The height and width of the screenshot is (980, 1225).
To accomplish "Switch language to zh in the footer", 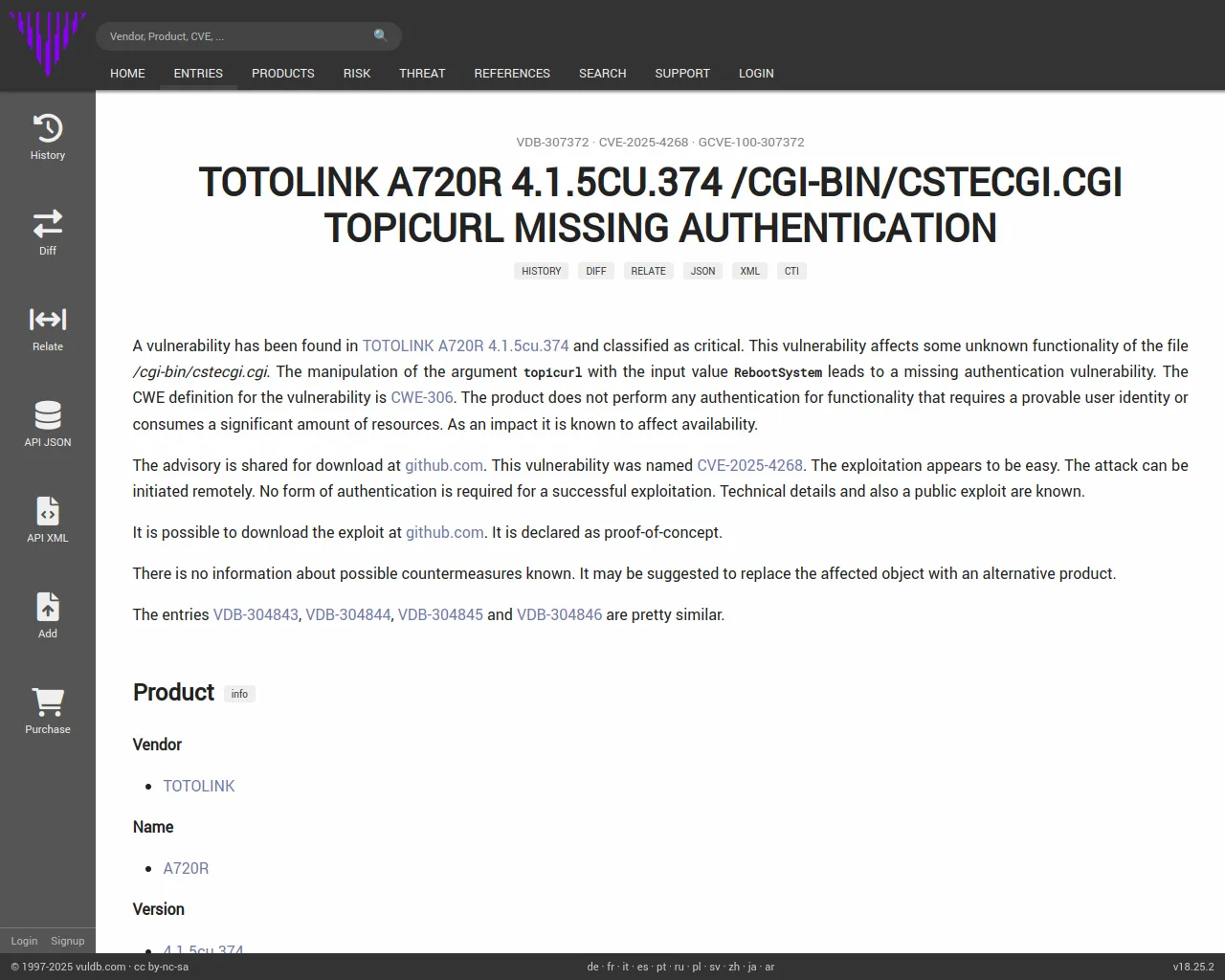I will point(734,967).
